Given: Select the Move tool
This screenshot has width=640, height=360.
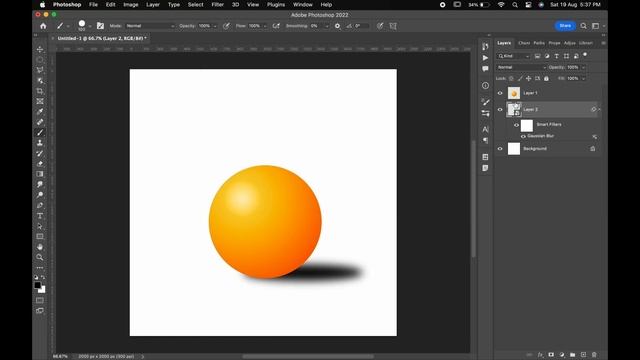Looking at the screenshot, I should pyautogui.click(x=40, y=49).
